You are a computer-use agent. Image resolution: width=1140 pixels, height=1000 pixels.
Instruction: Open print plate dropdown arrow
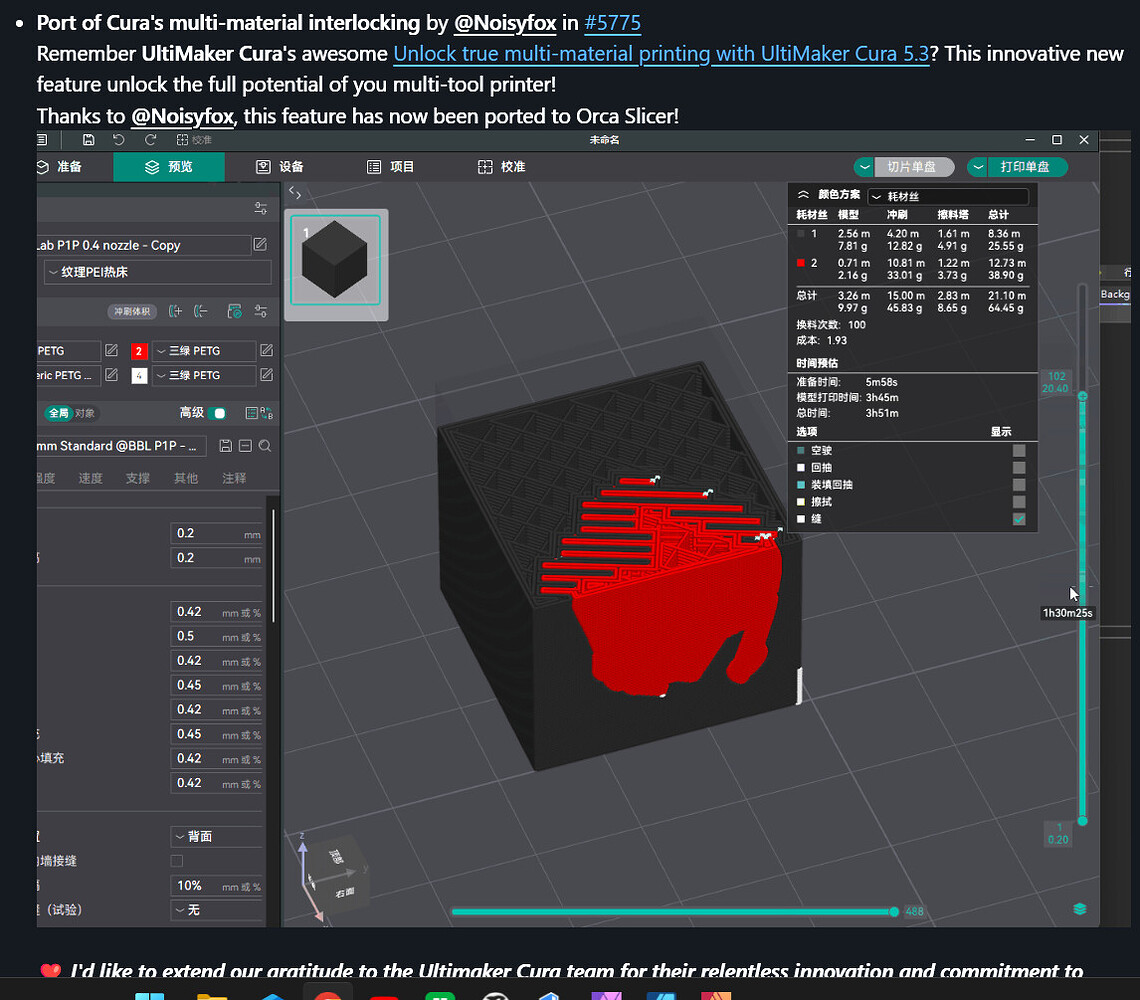(978, 167)
